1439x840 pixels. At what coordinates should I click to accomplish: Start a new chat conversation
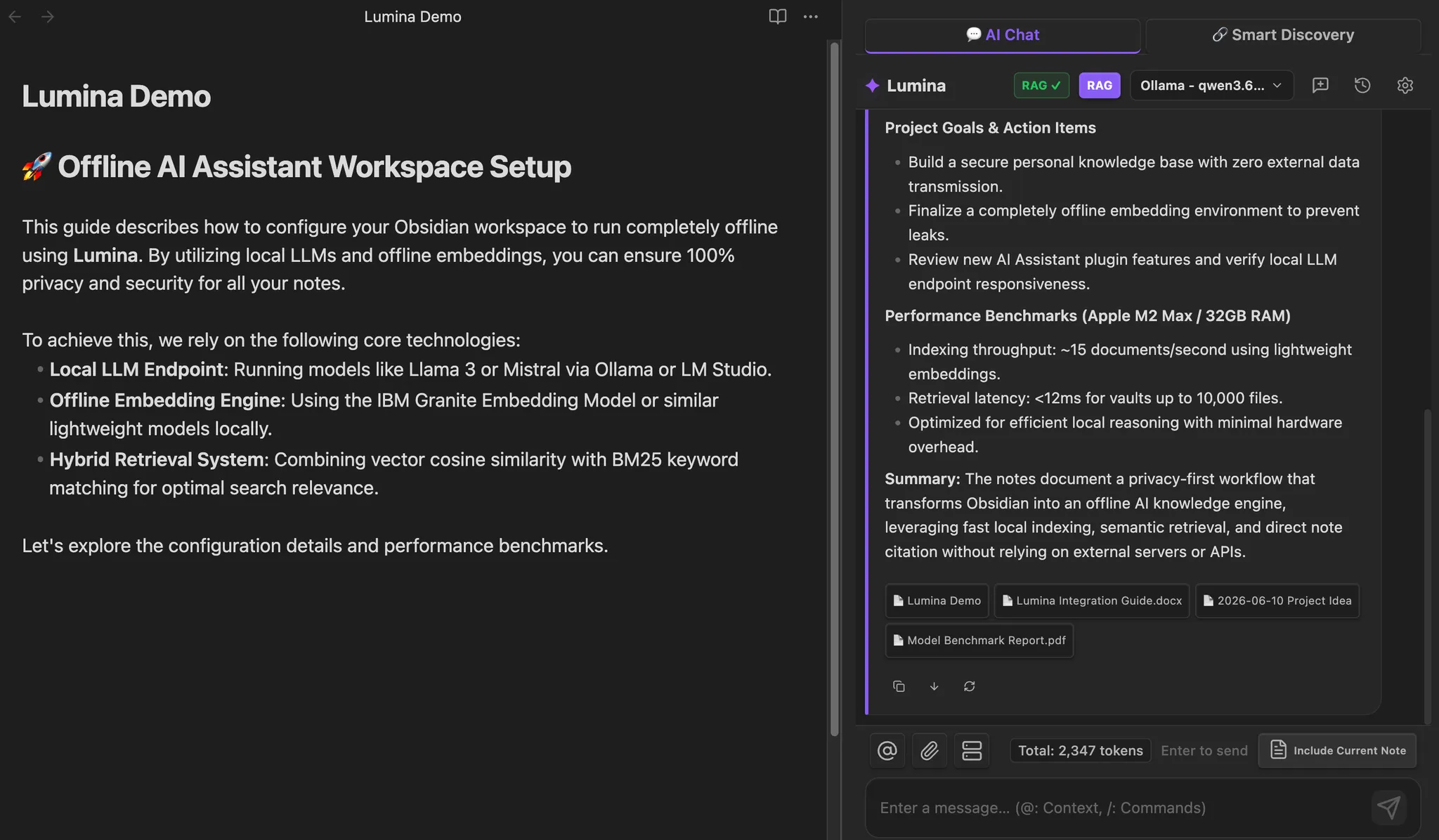click(x=1320, y=85)
